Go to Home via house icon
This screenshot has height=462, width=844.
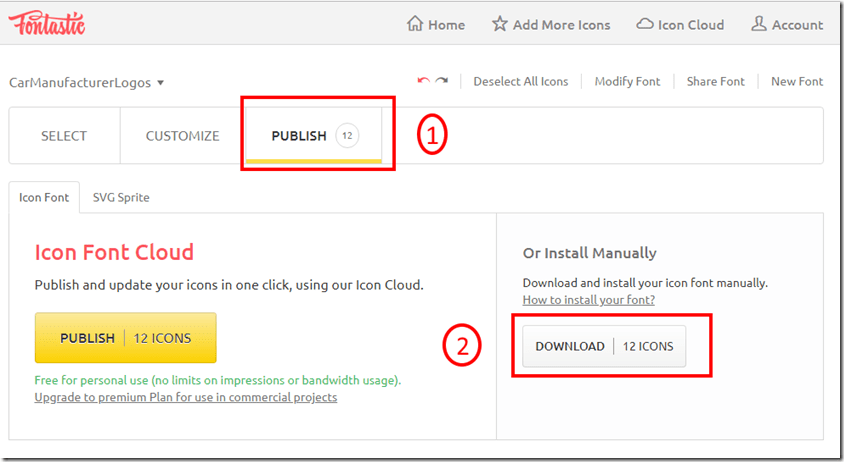(x=415, y=24)
